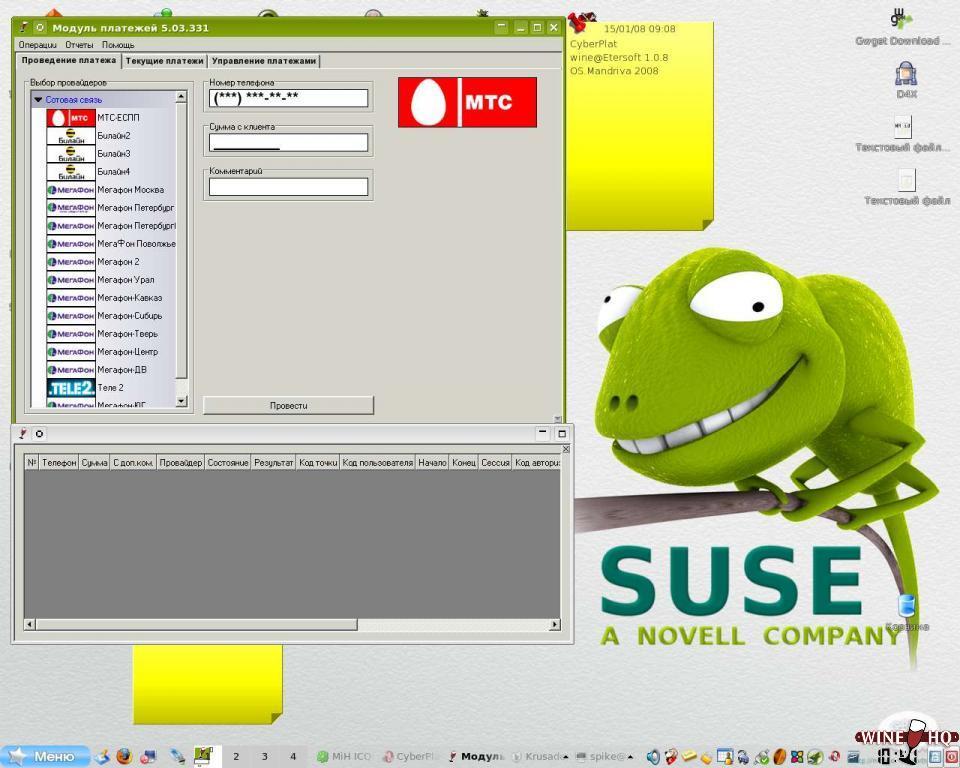
Task: Collapse the Сотовая связь provider group
Action: (x=38, y=100)
